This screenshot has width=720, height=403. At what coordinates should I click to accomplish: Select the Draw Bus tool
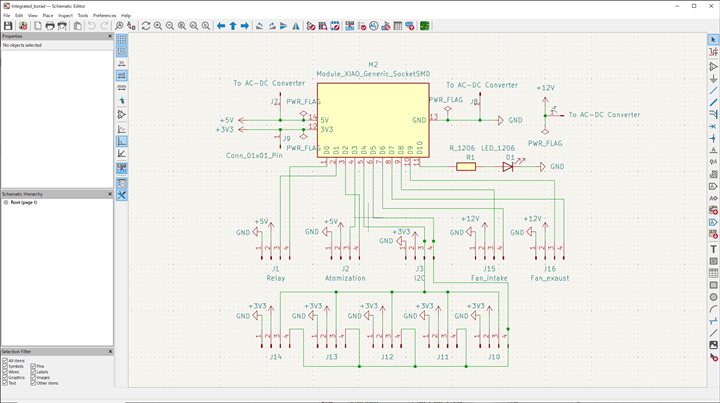[713, 103]
